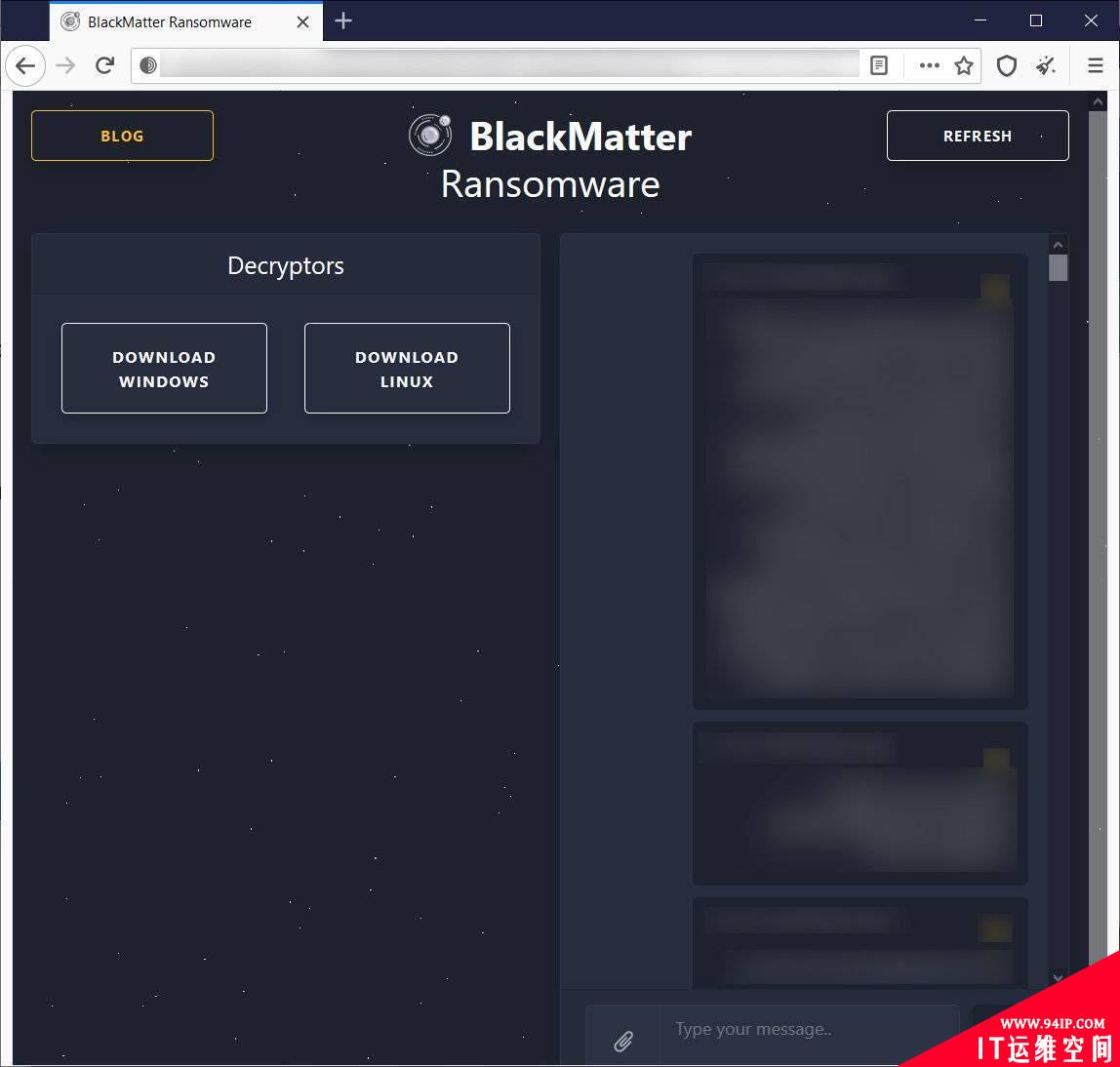This screenshot has width=1120, height=1067.
Task: Close the BlackMatter Ransomware tab
Action: pos(302,22)
